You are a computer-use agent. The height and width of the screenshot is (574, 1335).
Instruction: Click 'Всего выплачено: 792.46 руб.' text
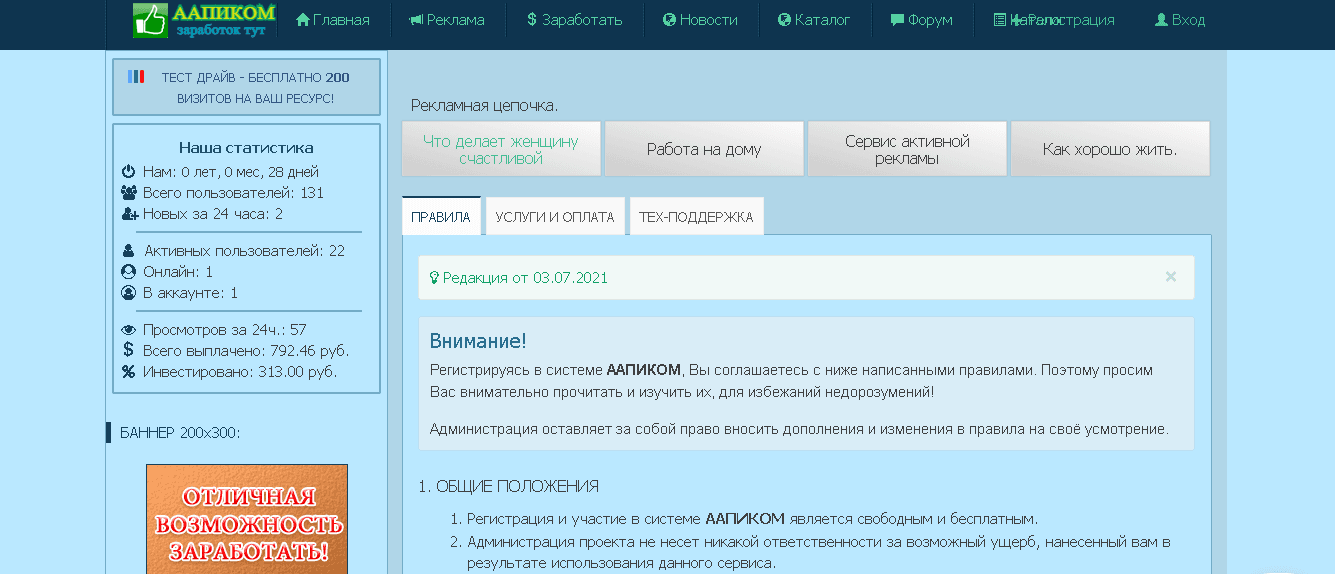[246, 351]
